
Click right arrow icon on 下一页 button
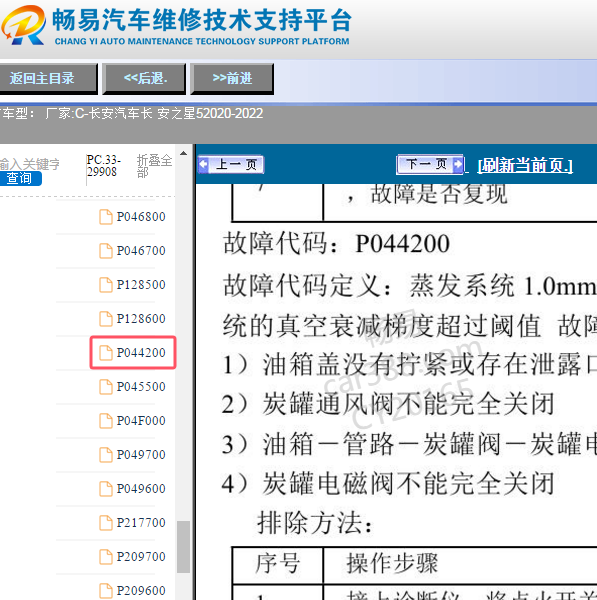pyautogui.click(x=458, y=165)
